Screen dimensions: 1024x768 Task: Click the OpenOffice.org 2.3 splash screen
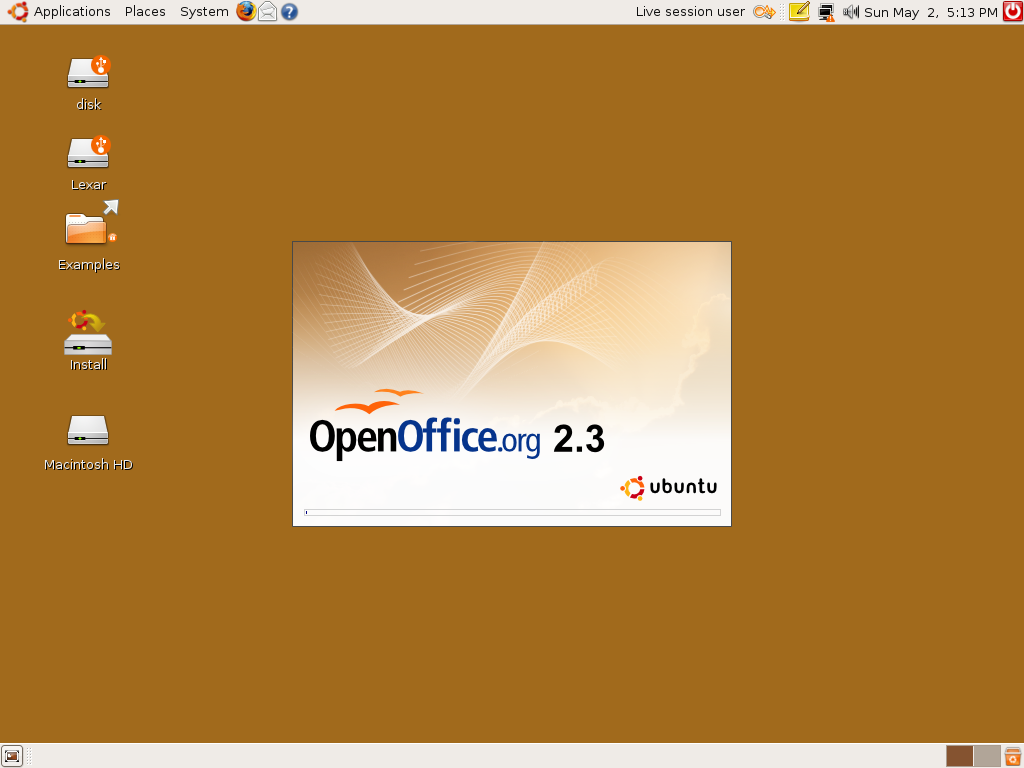(512, 384)
